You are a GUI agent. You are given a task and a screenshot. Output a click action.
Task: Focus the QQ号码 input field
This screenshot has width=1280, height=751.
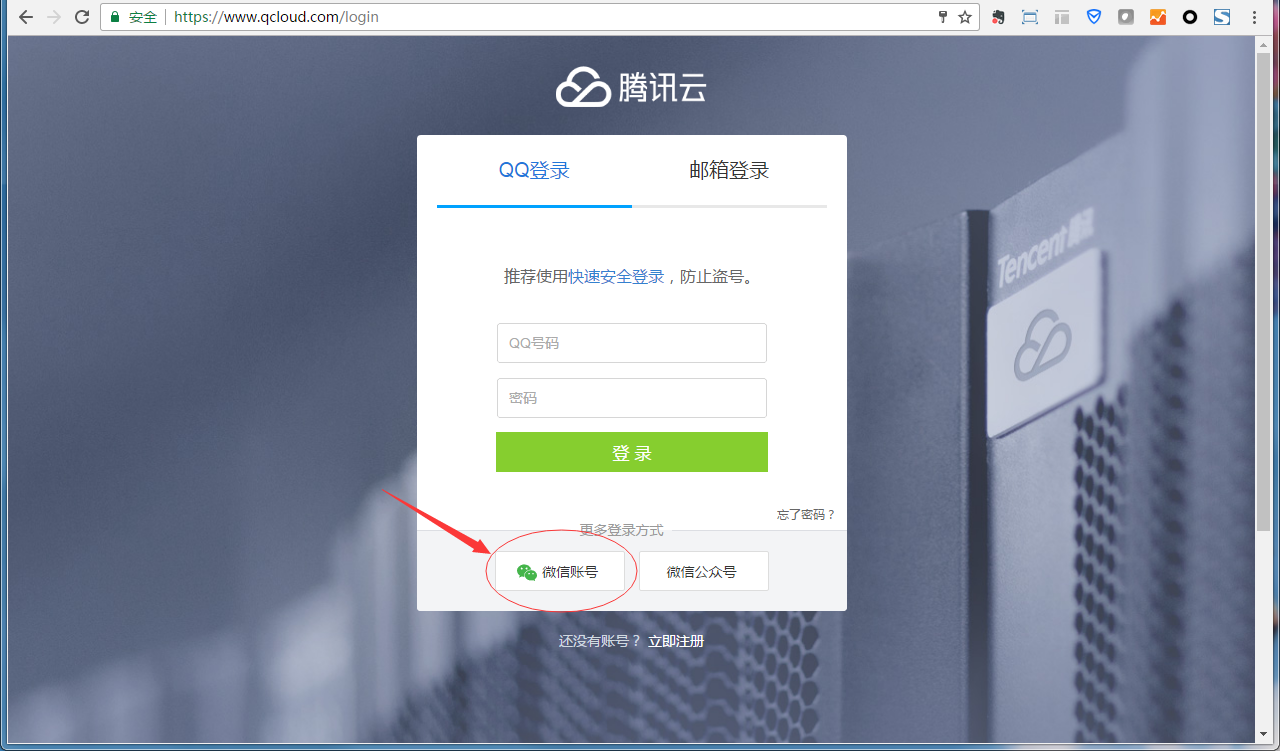(632, 343)
